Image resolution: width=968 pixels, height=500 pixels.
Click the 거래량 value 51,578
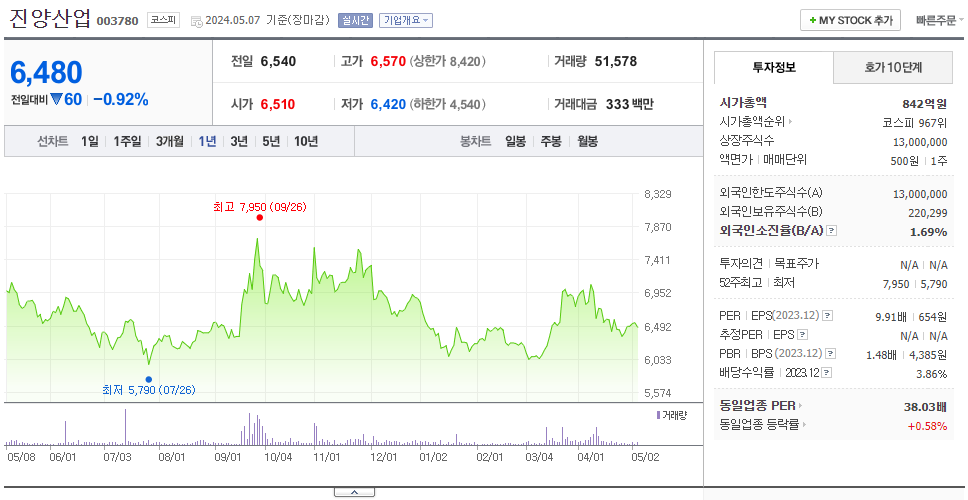pos(616,62)
